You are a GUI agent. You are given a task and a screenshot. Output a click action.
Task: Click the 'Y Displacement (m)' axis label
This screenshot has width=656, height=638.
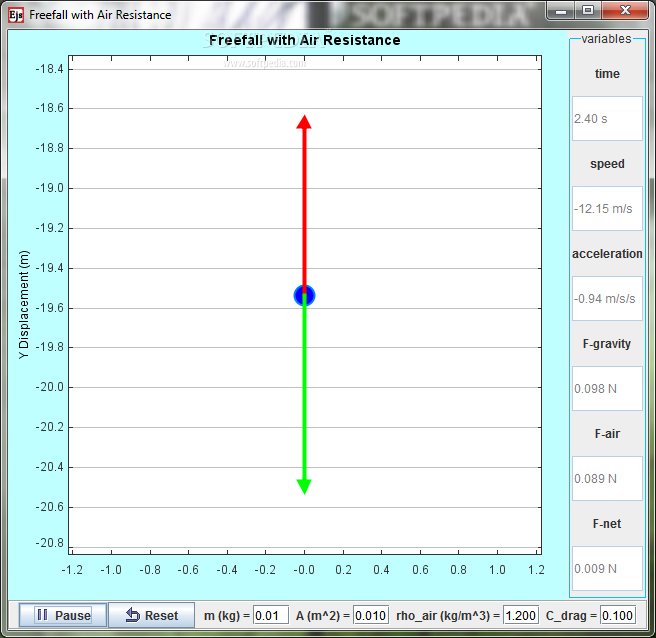point(24,305)
